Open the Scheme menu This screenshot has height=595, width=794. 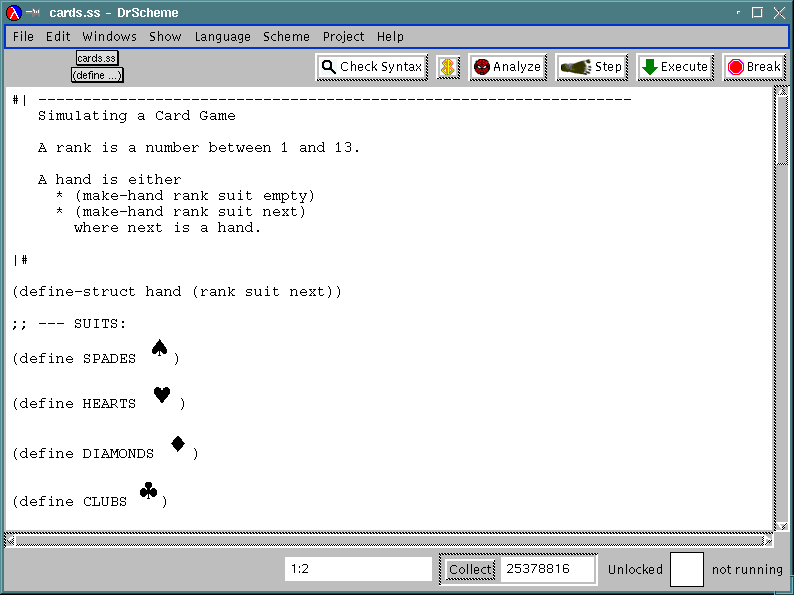point(286,36)
